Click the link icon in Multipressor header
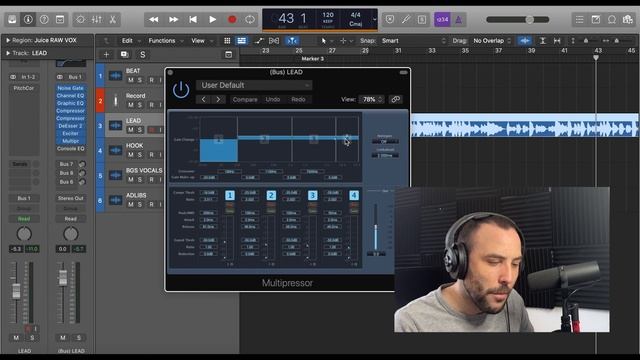This screenshot has width=640, height=360. pyautogui.click(x=396, y=99)
